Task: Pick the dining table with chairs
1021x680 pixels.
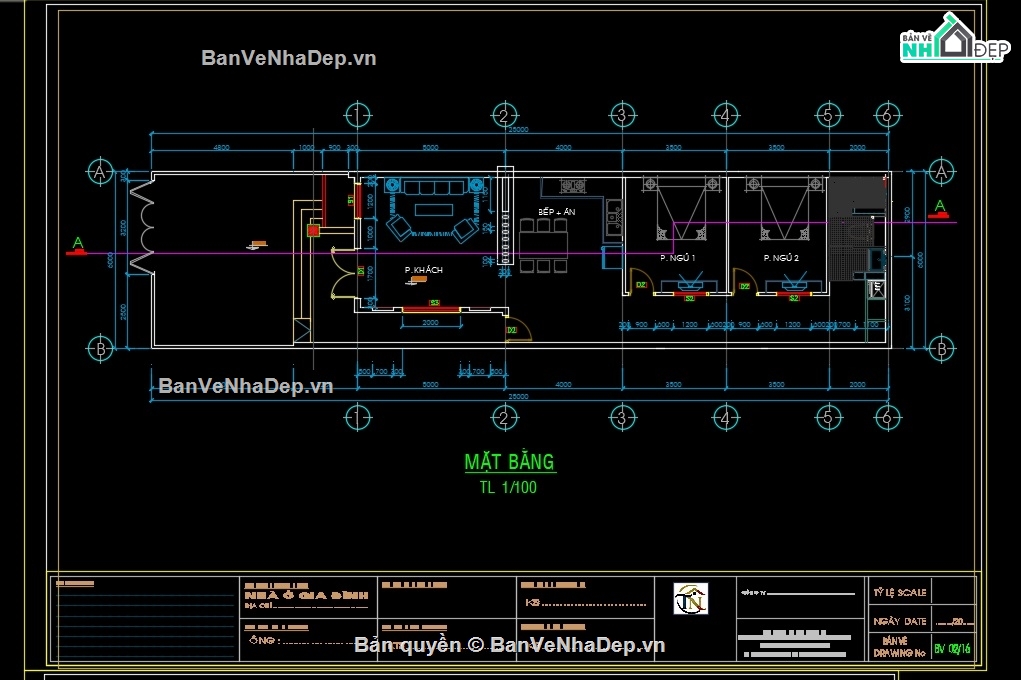Action: pyautogui.click(x=544, y=246)
